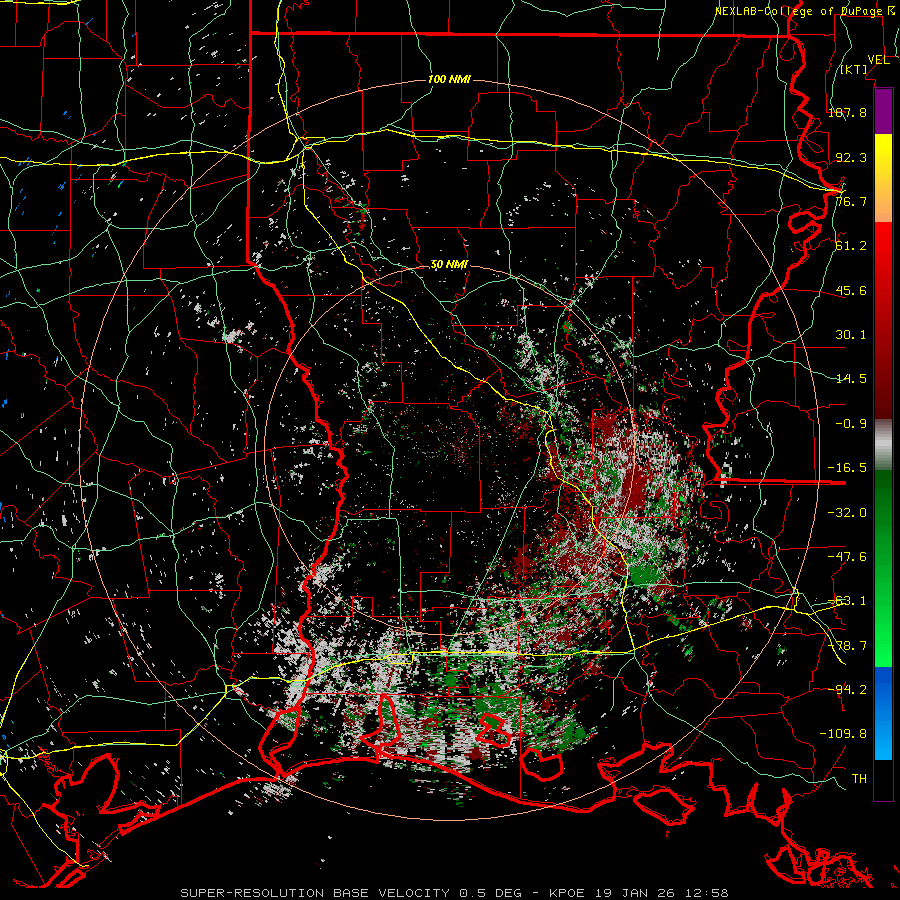
Task: Click the 100 NMI range ring label
Action: pos(449,79)
